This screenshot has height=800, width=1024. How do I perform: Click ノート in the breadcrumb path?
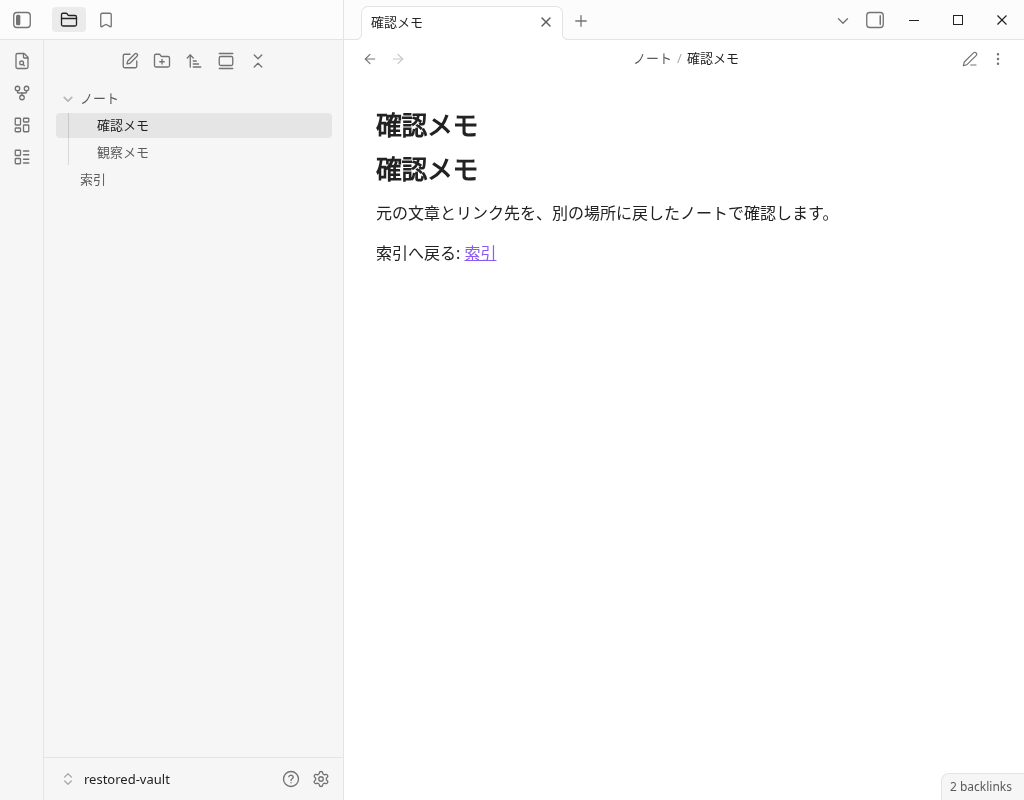[x=652, y=59]
